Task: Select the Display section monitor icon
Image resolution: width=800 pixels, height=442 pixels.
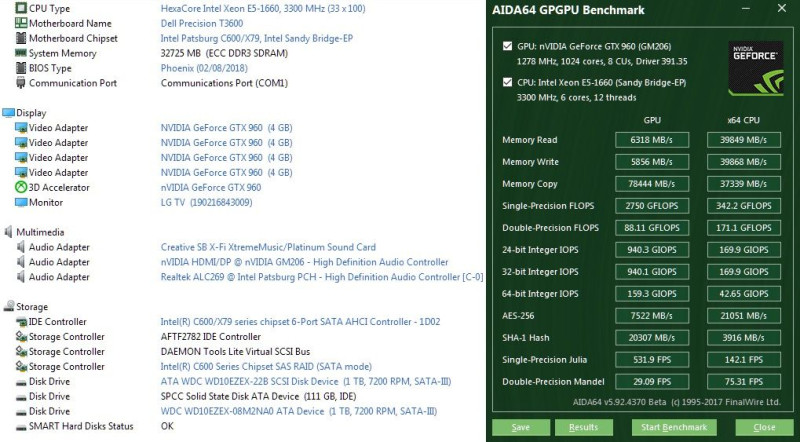Action: tap(8, 113)
